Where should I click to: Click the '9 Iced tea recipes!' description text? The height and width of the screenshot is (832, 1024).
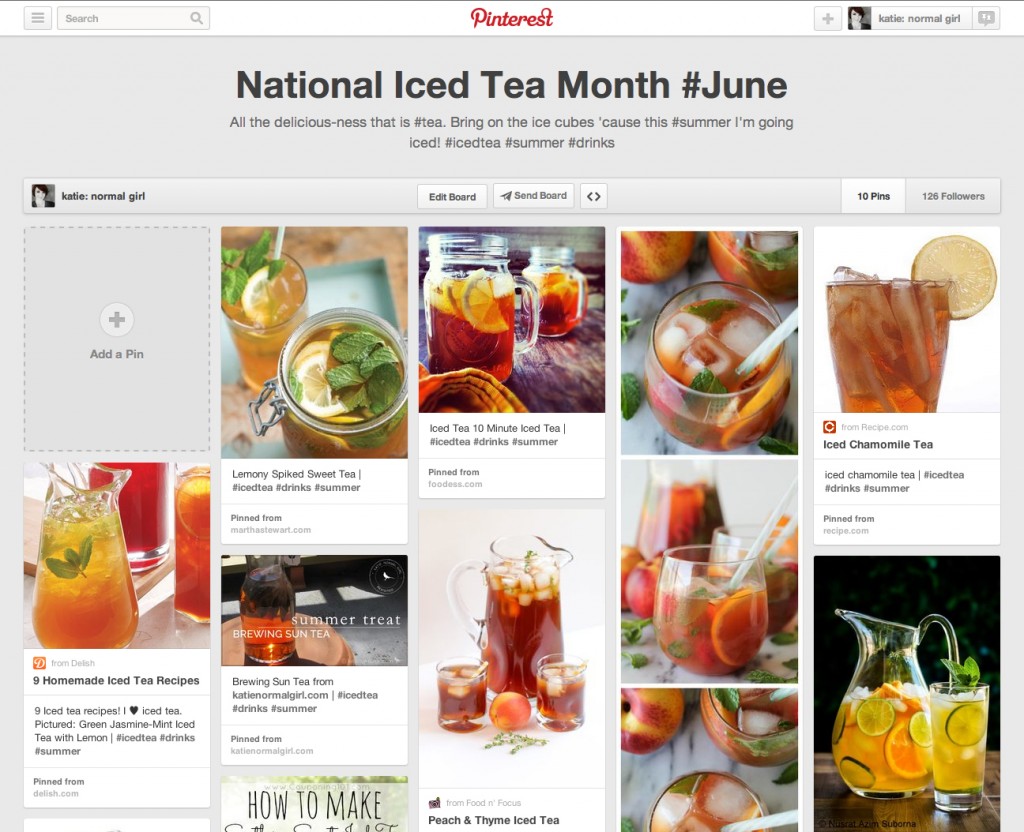tap(115, 731)
